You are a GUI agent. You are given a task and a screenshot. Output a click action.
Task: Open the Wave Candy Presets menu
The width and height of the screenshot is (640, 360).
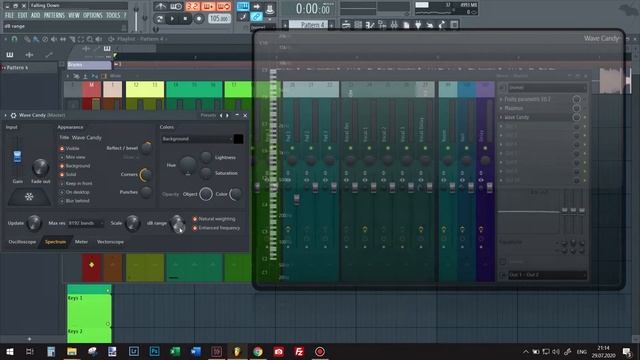tap(208, 116)
